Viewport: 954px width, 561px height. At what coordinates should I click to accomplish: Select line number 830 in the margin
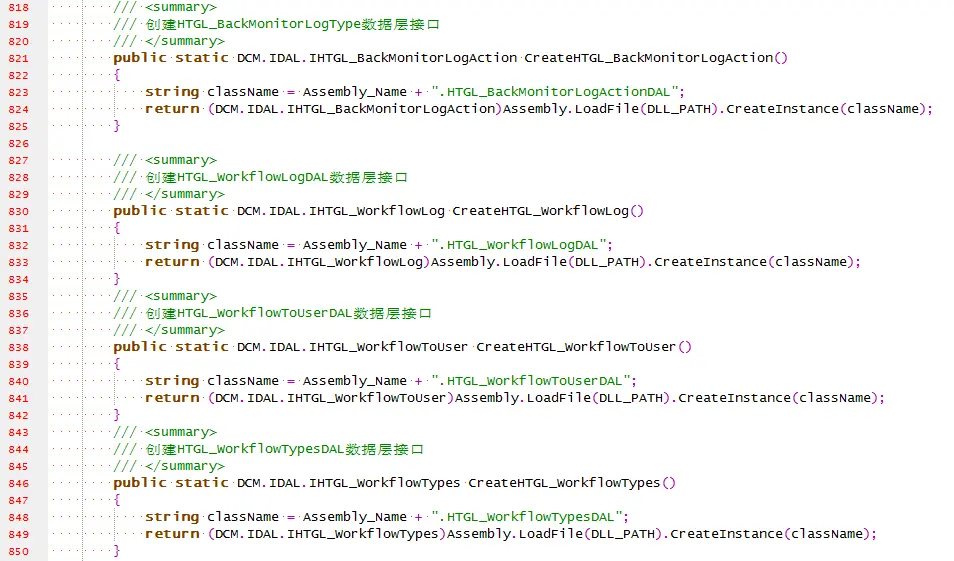click(x=18, y=212)
